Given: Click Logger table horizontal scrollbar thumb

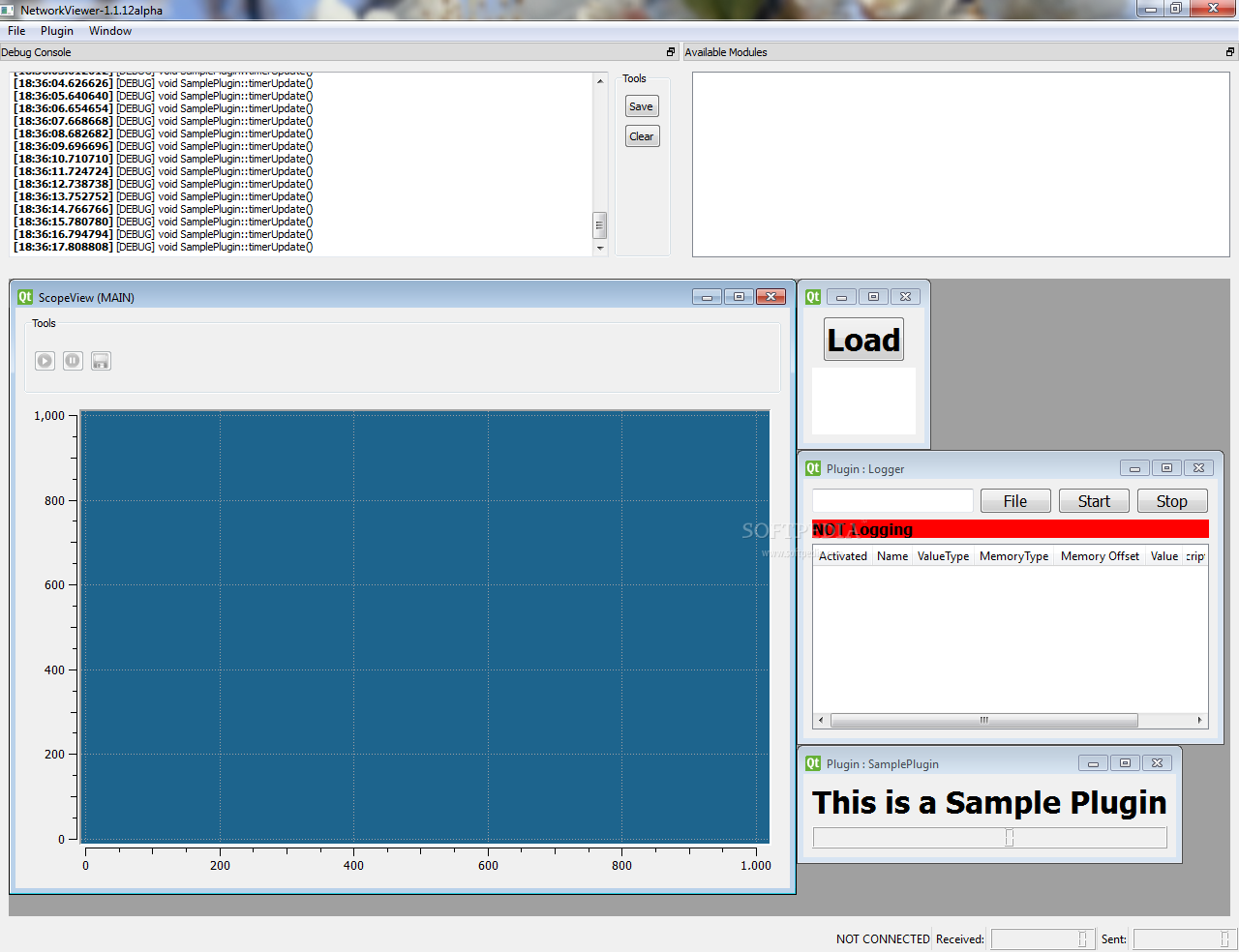Looking at the screenshot, I should coord(983,720).
